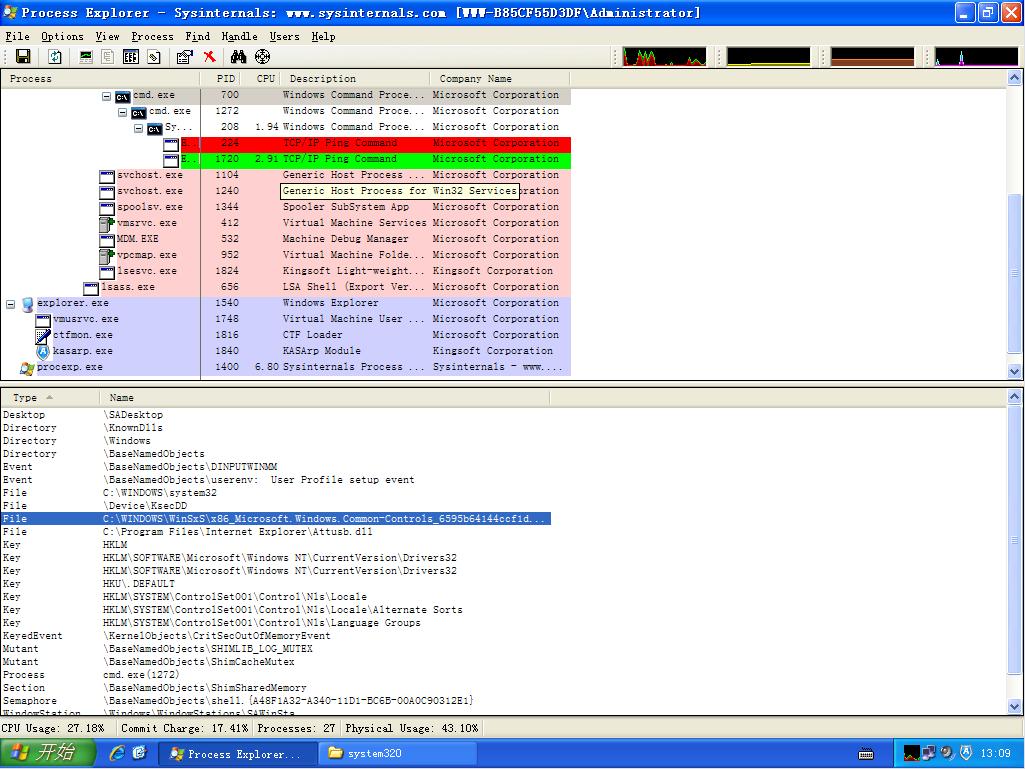Image resolution: width=1025 pixels, height=769 pixels.
Task: Click the Find Window's Process target icon
Action: click(x=262, y=57)
